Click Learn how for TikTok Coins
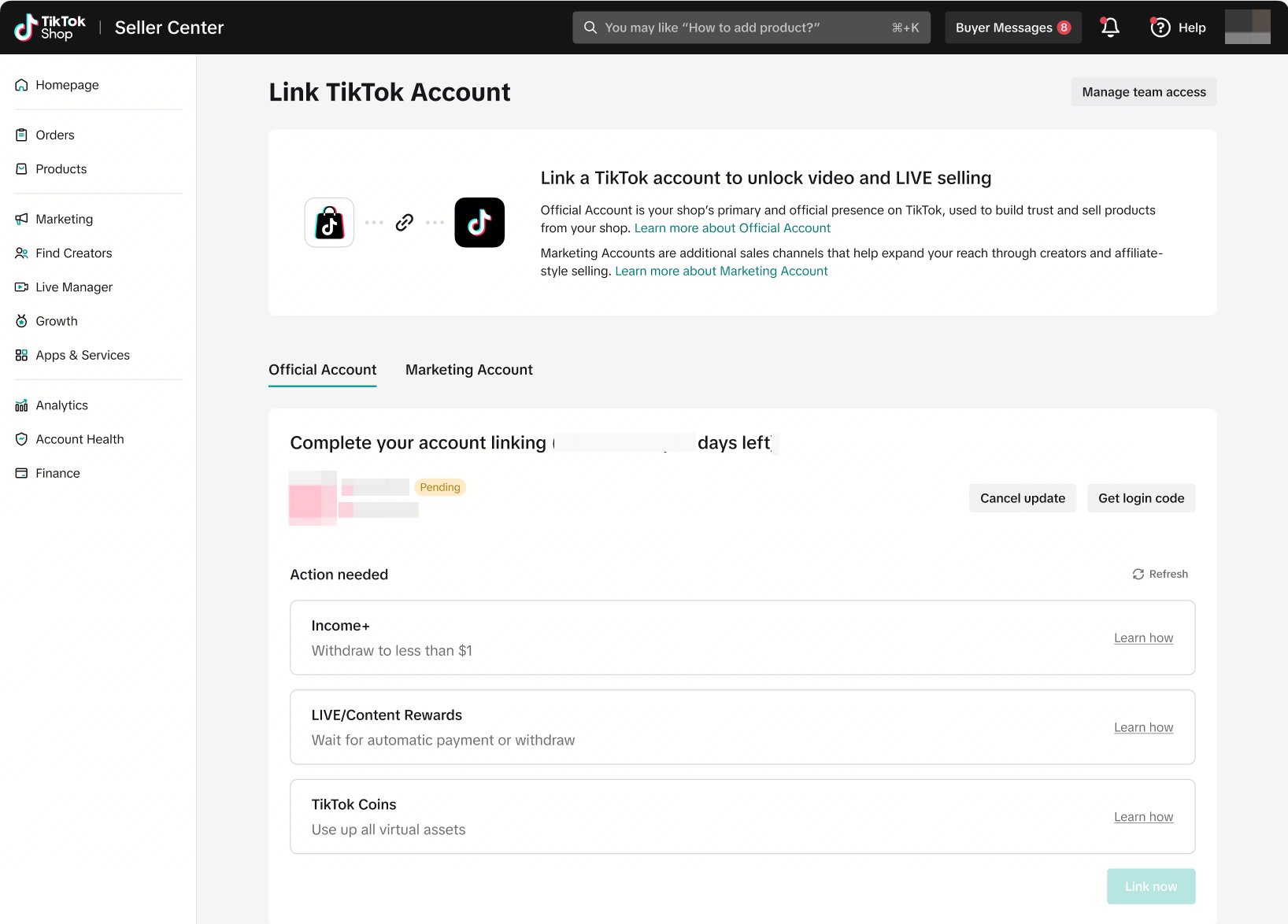Screen dimensions: 1288x924 click(1143, 817)
